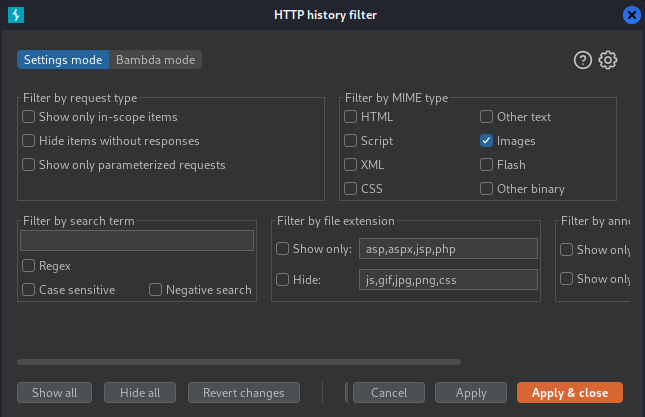
Task: Uncheck the Images MIME type checkbox
Action: 486,141
